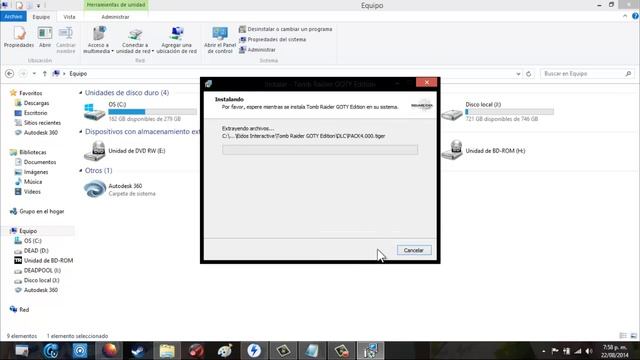Open the Administrar ribbon tab
Image resolution: width=640 pixels, height=360 pixels.
[x=116, y=17]
